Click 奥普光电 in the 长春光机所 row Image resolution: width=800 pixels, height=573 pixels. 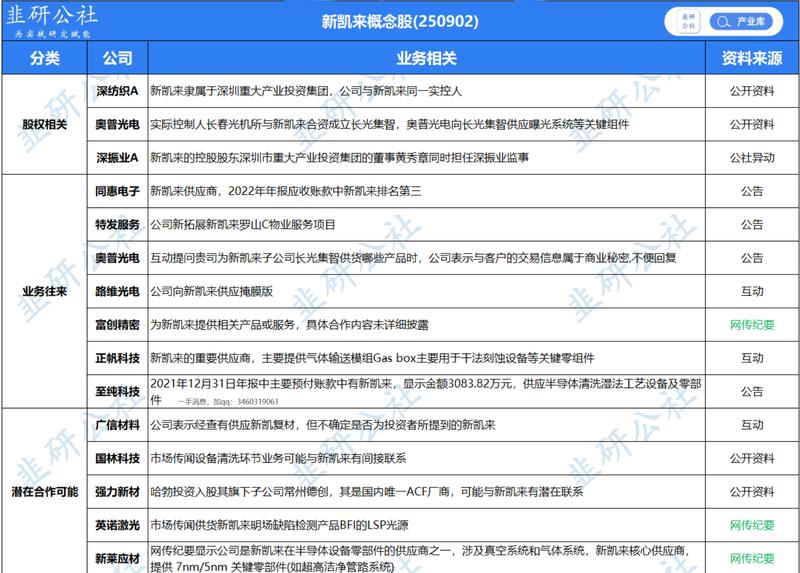pos(117,124)
